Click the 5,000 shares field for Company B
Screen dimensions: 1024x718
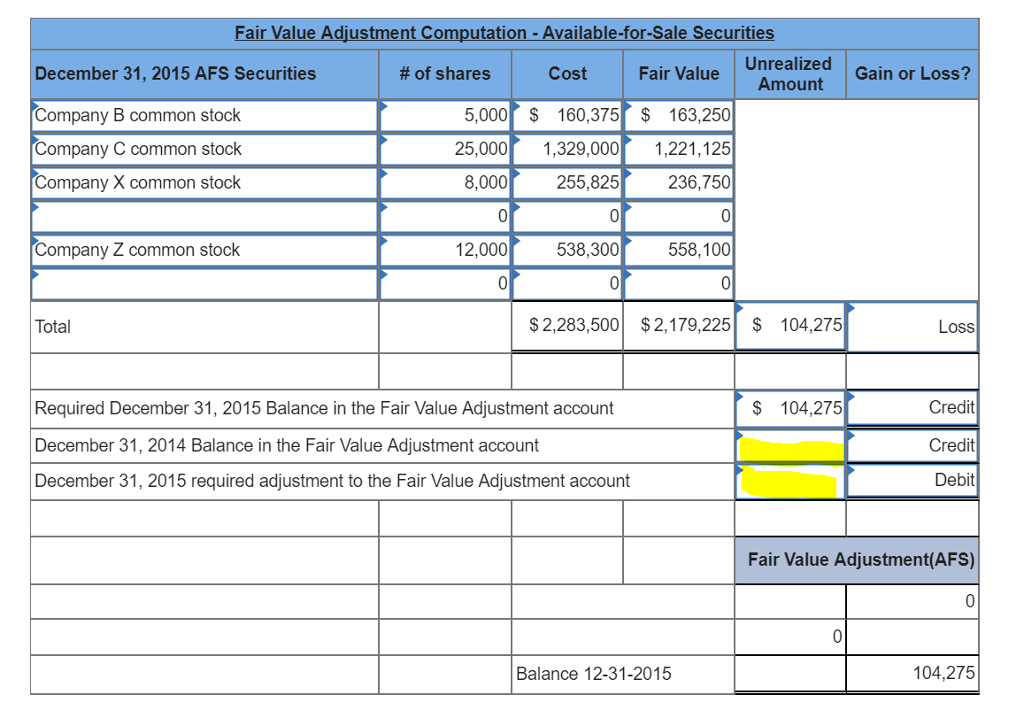pos(445,116)
